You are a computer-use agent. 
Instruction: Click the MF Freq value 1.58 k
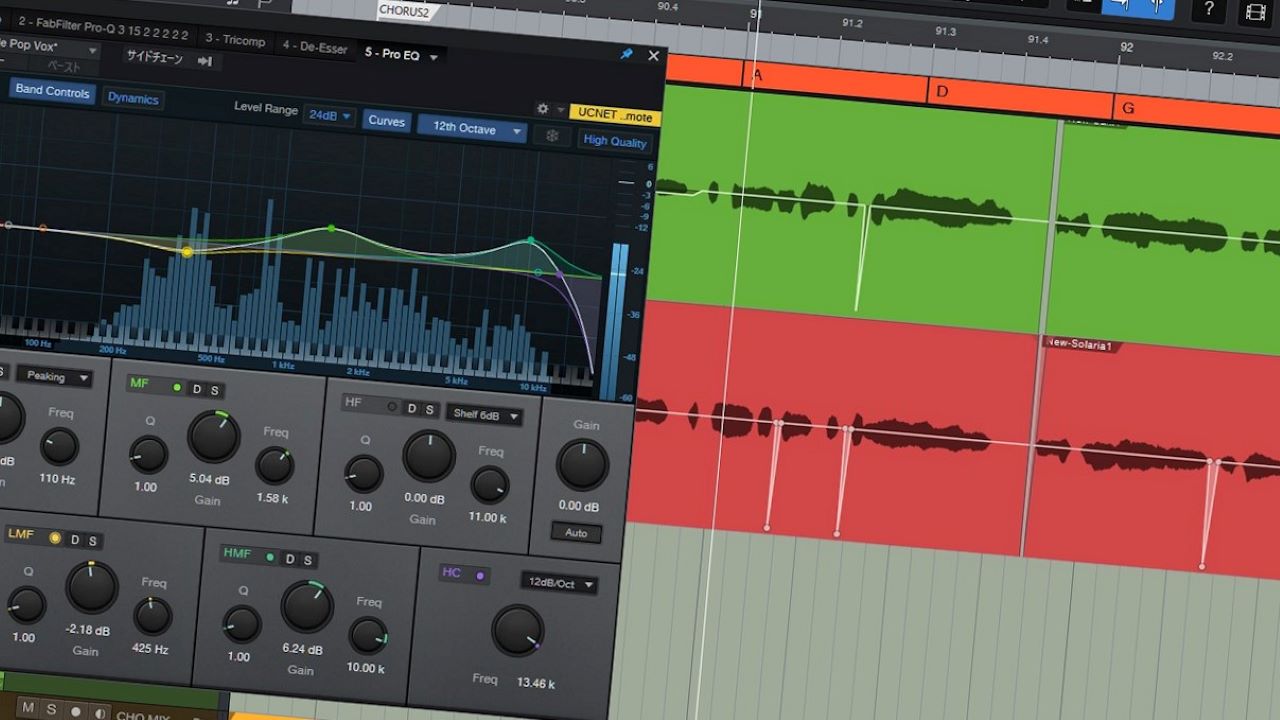[273, 498]
